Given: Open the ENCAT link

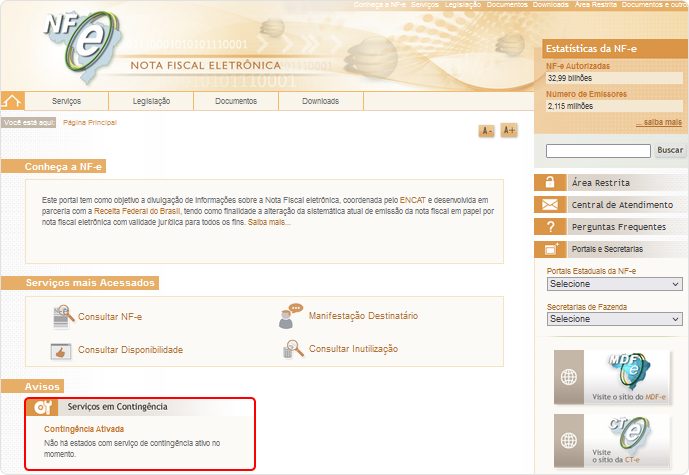Looking at the screenshot, I should coord(413,200).
